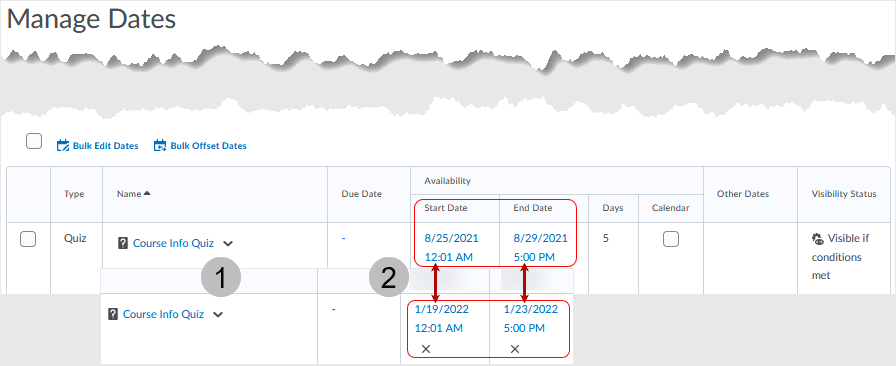896x366 pixels.
Task: Edit end time 5:00 PM under 8/29/2021
Action: 534,257
